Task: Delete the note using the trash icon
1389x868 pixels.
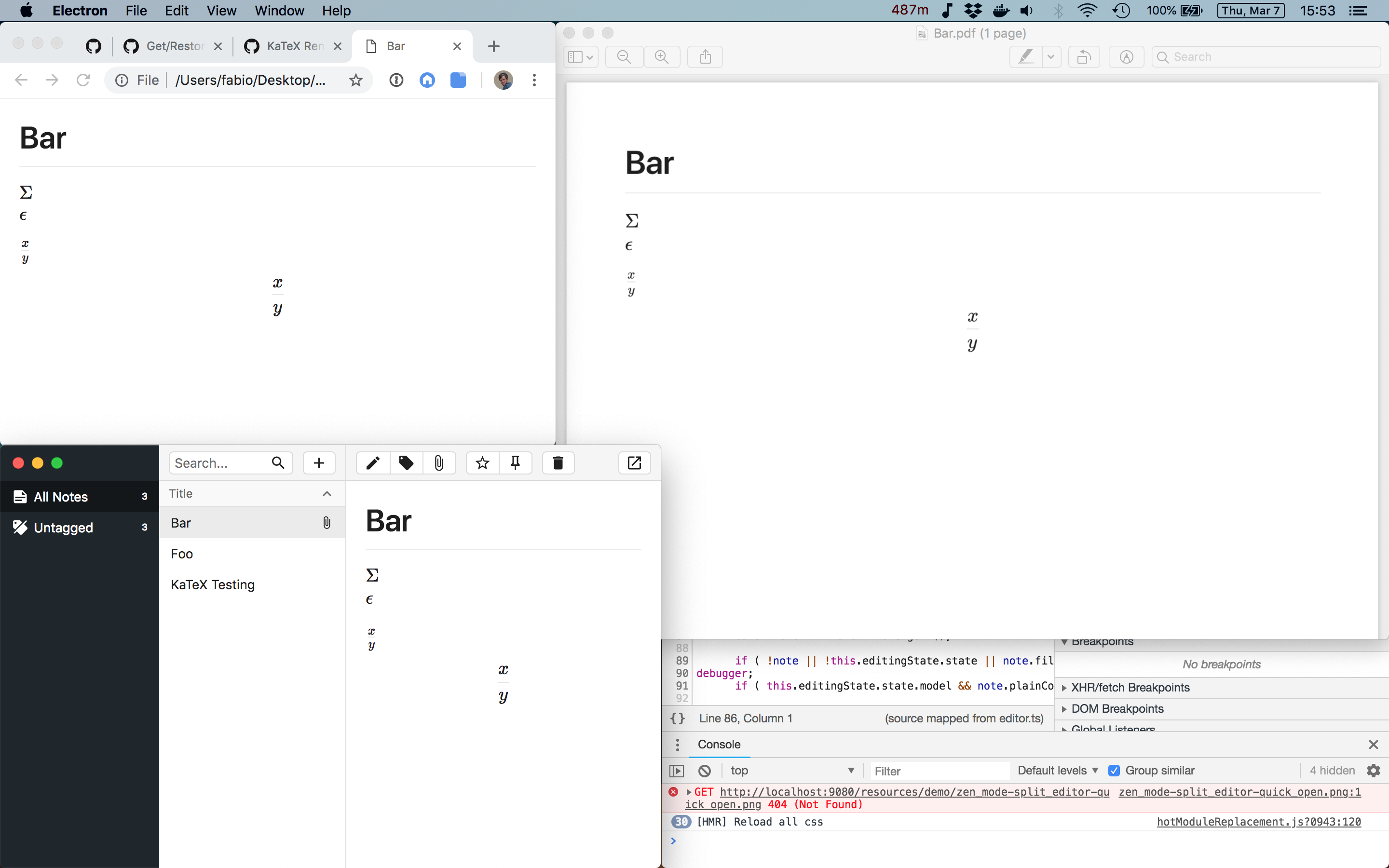Action: 558,463
